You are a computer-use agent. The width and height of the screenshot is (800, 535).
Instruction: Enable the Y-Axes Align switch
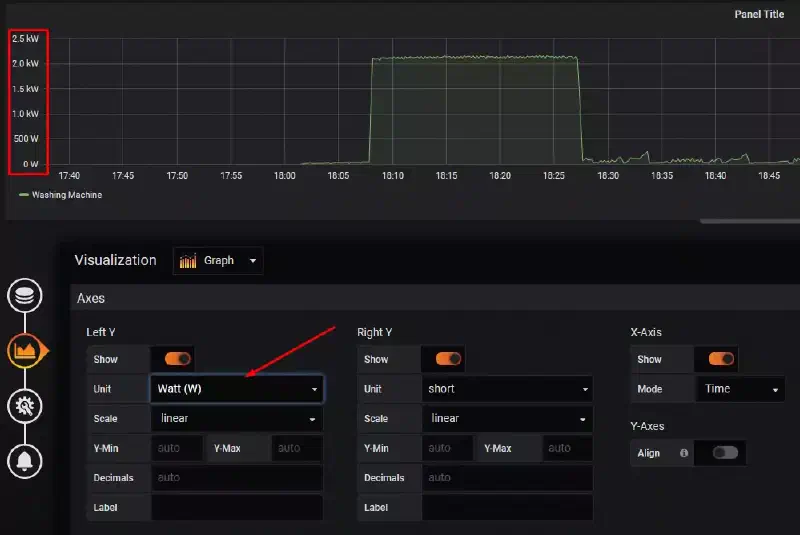(725, 453)
